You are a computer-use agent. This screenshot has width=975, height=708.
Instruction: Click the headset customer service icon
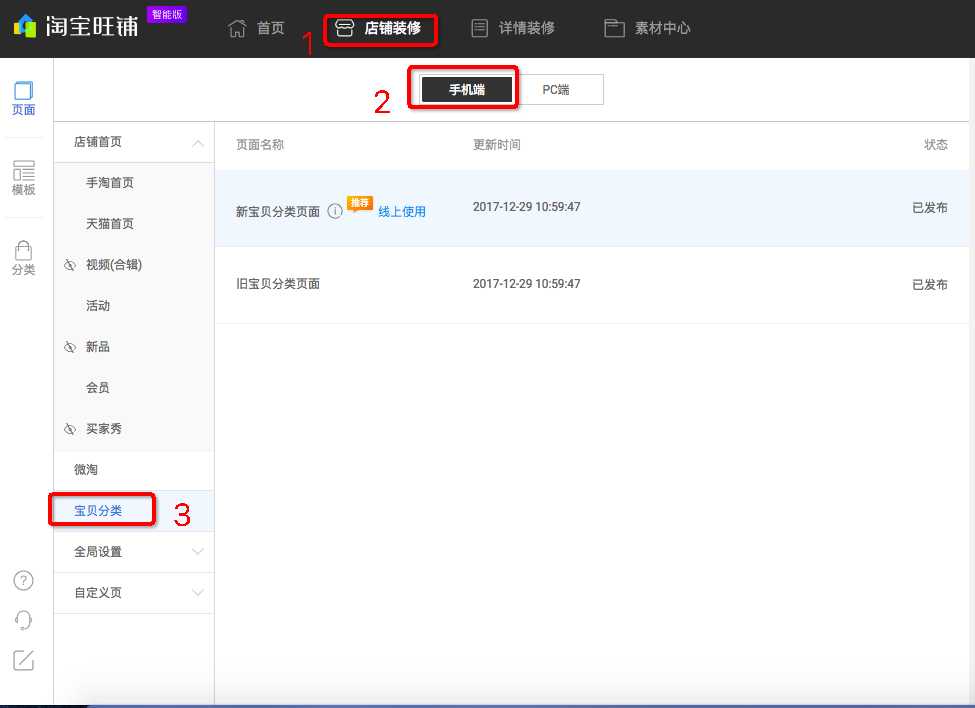24,620
